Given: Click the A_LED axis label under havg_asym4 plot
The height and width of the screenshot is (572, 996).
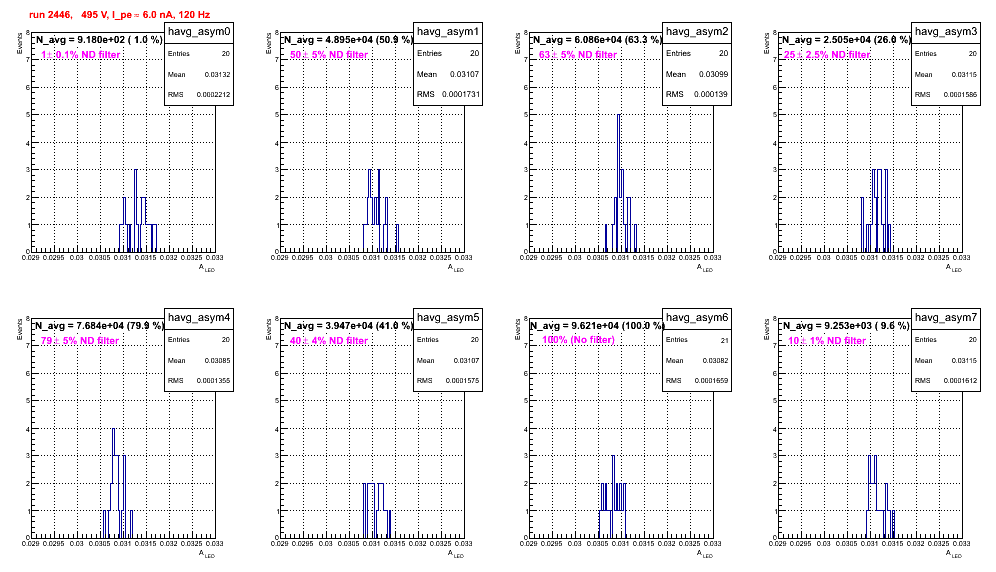Looking at the screenshot, I should pos(207,554).
